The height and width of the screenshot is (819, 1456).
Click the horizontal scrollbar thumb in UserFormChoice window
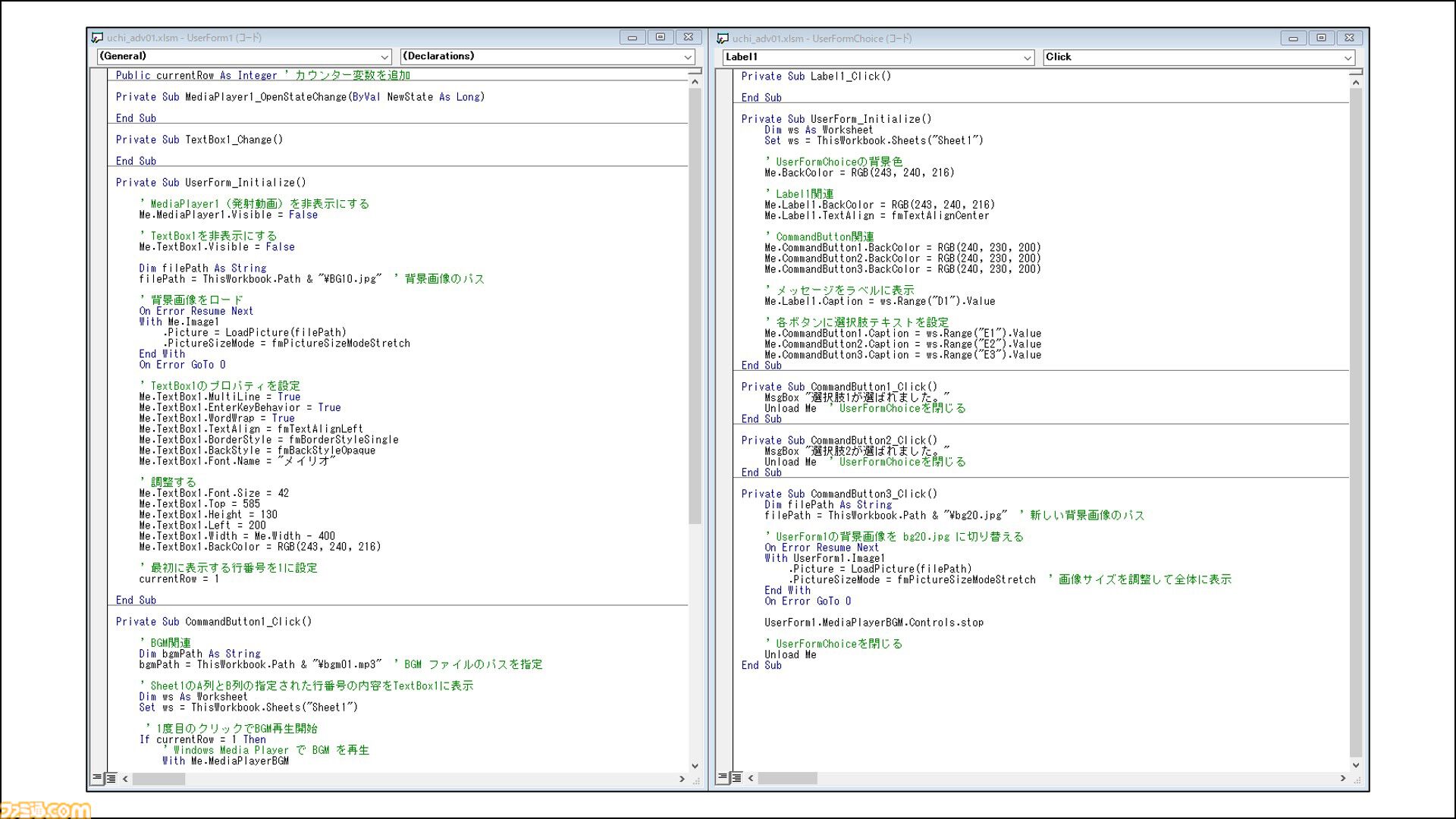[x=788, y=778]
